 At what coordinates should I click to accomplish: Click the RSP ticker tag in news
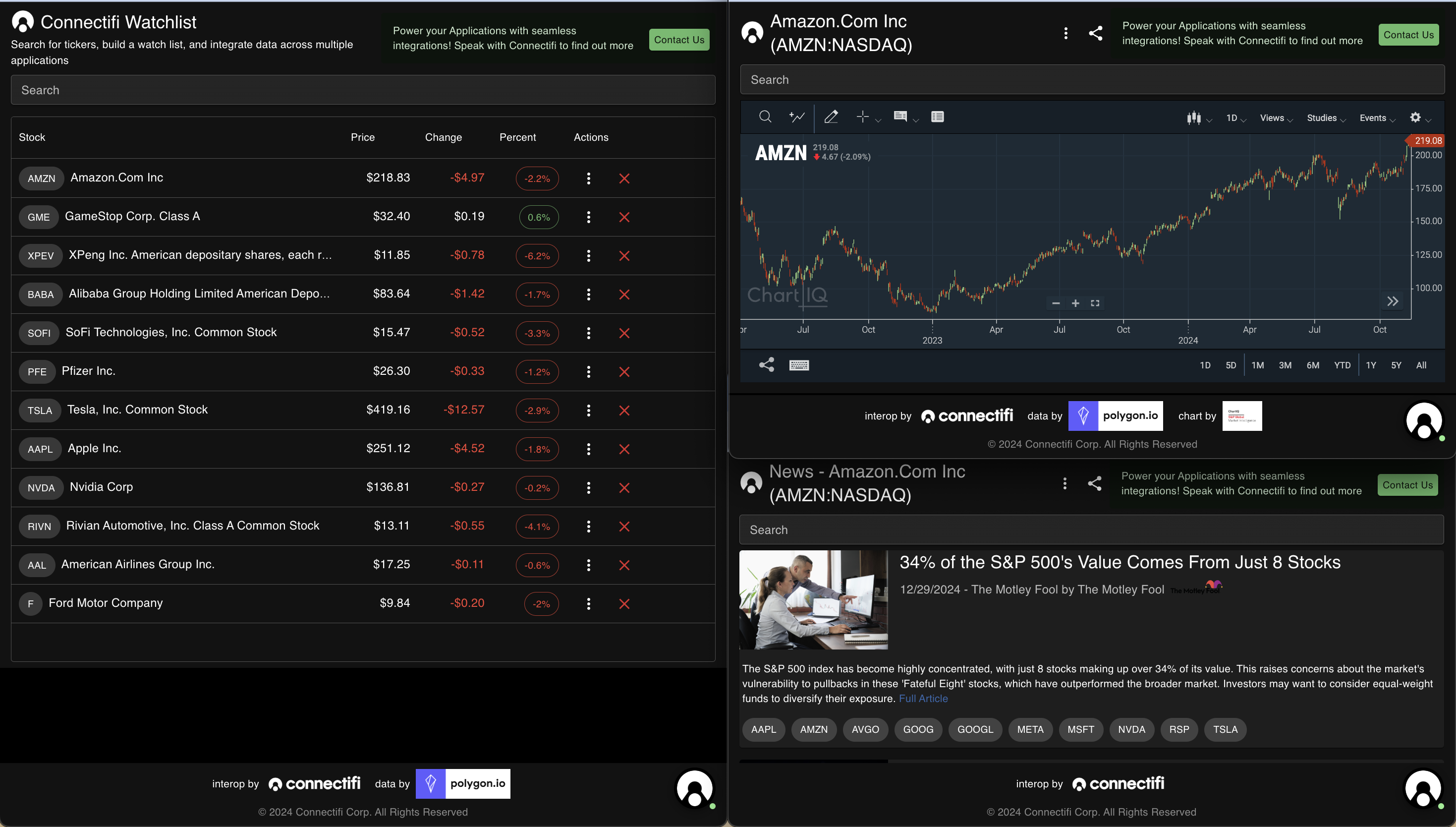tap(1179, 729)
